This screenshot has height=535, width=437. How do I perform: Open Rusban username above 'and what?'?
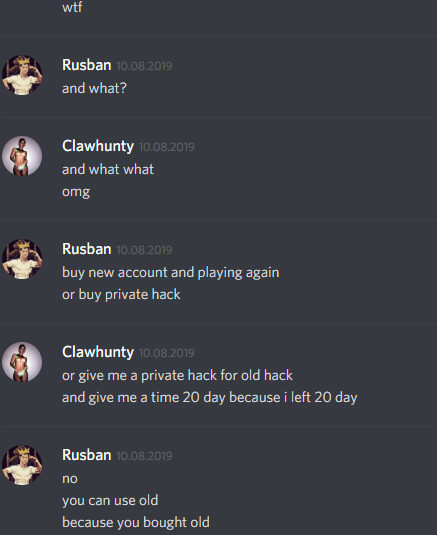point(87,65)
